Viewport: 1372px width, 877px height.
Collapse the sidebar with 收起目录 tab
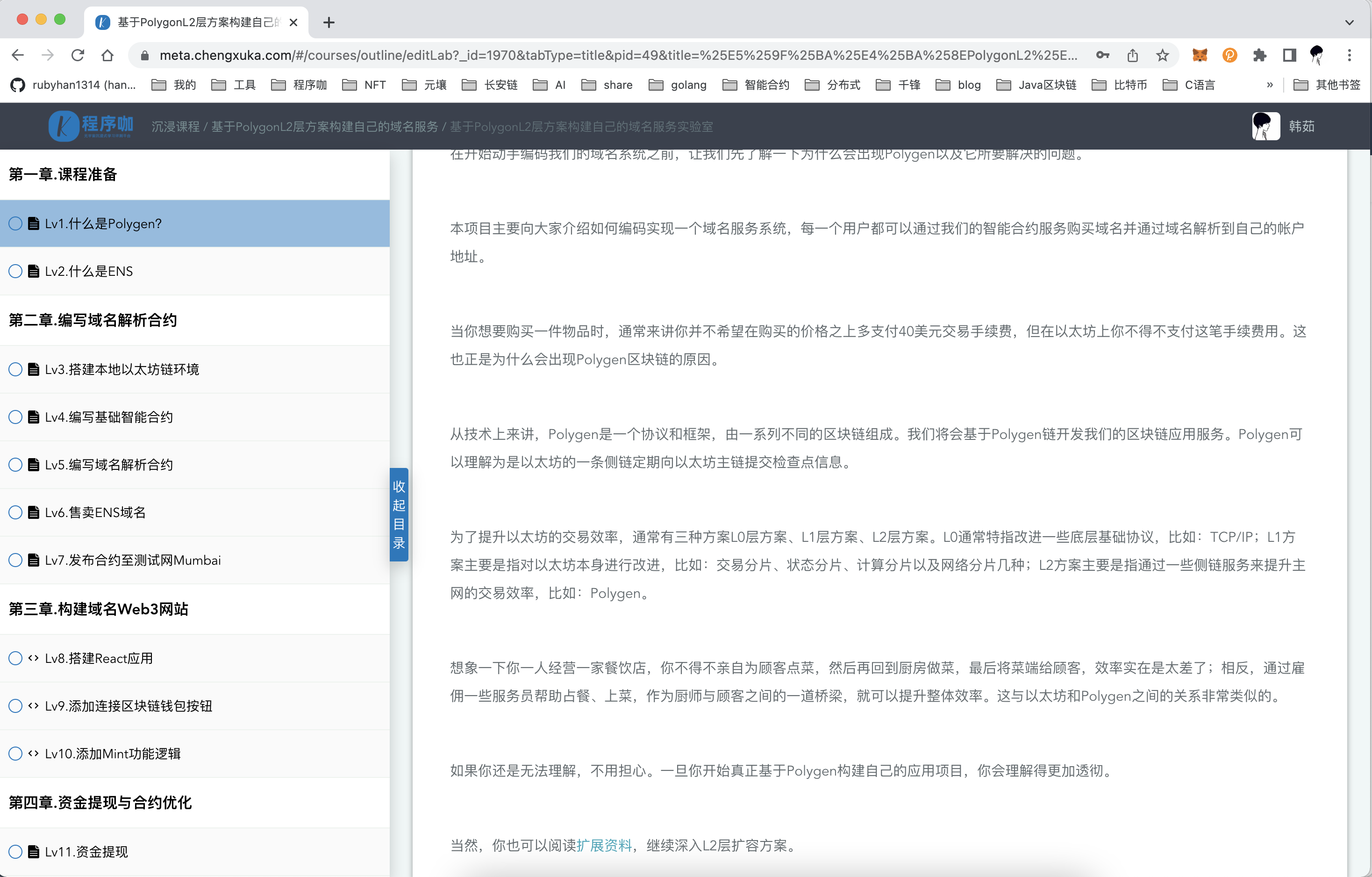click(x=399, y=515)
